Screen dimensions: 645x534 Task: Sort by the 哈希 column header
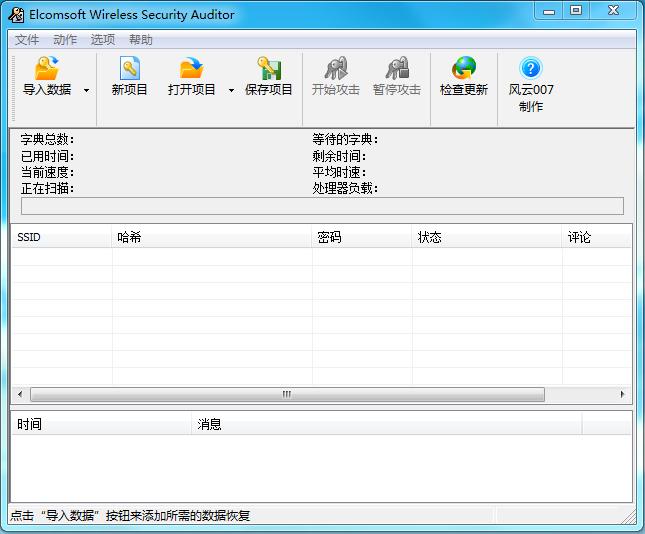click(212, 237)
